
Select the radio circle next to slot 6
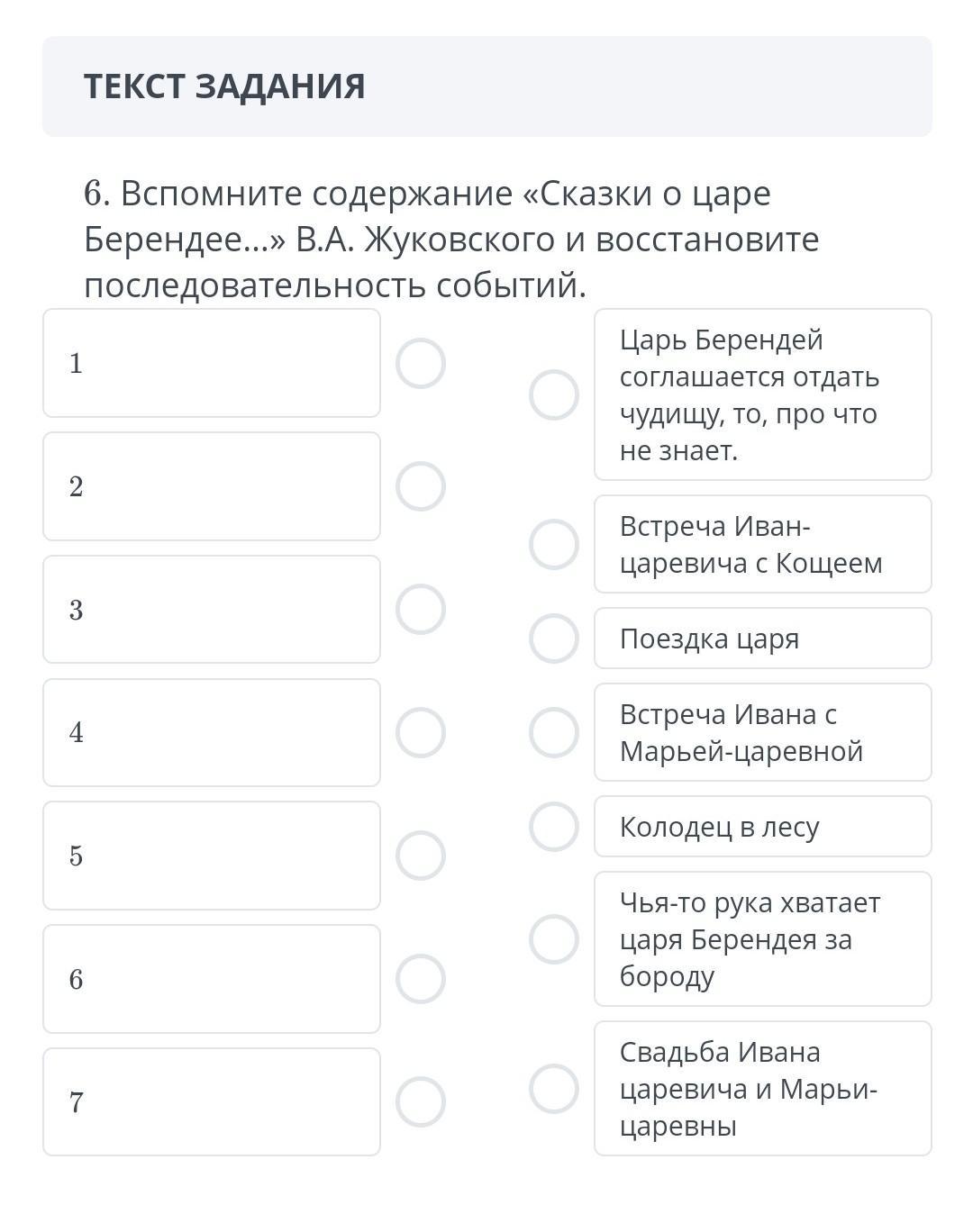pos(421,979)
